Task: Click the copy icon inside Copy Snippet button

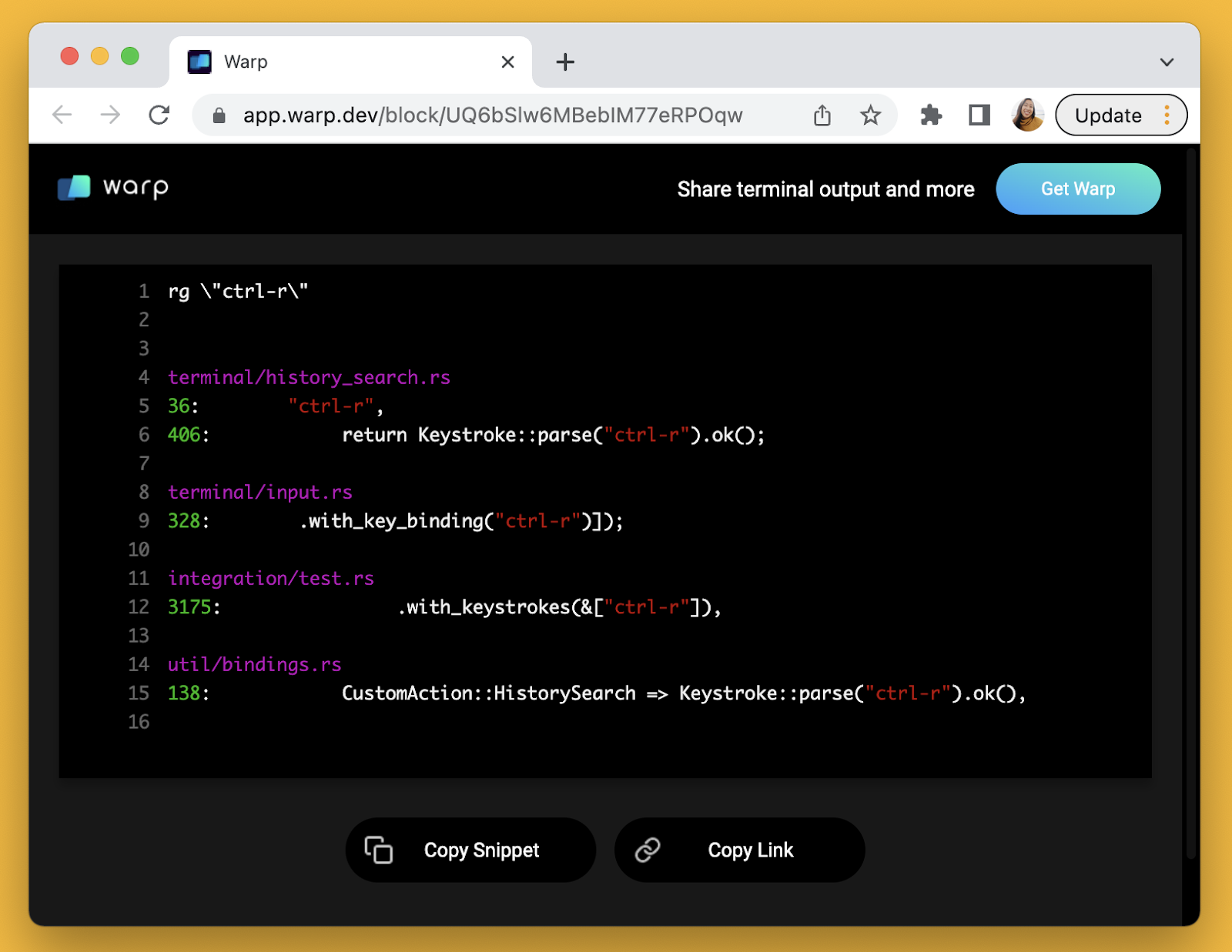Action: click(x=378, y=850)
